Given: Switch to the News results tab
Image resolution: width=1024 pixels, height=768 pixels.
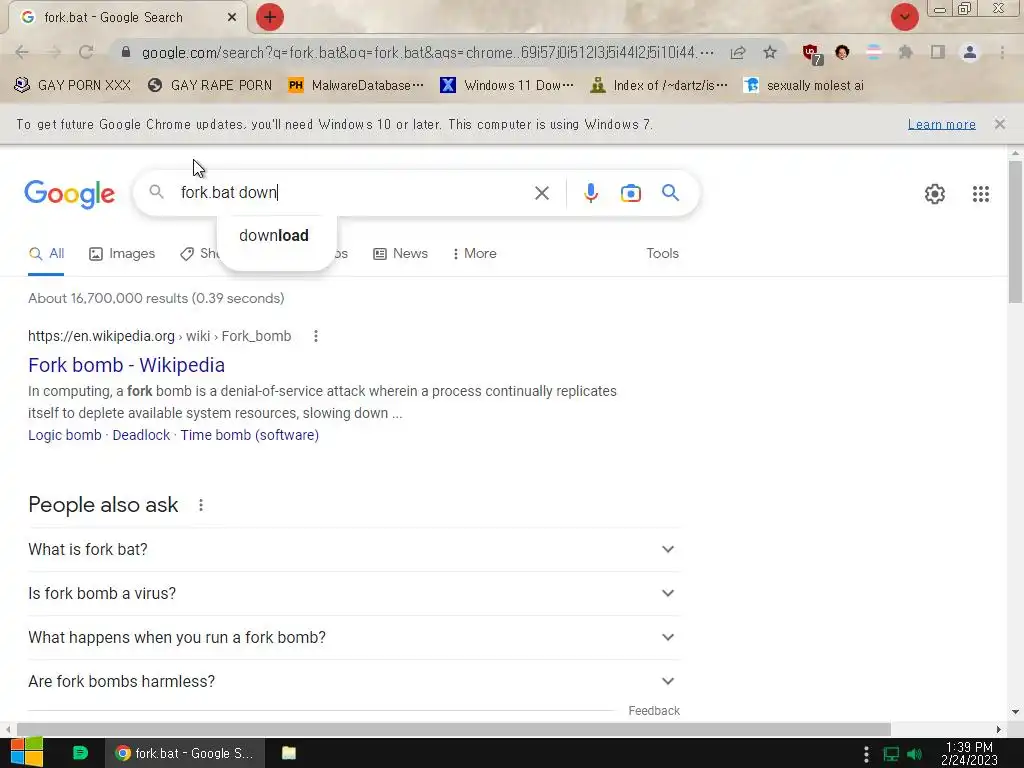Looking at the screenshot, I should point(400,253).
